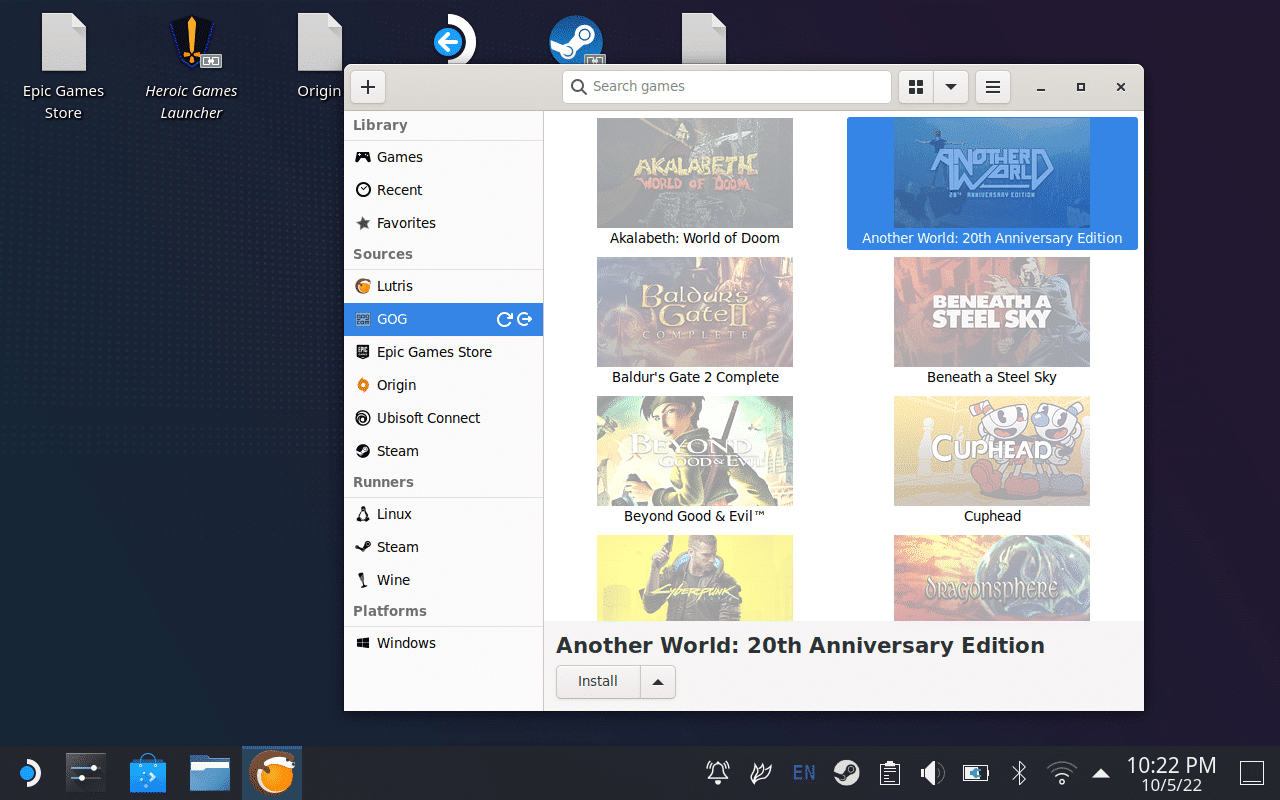
Task: Select the Beyond Good & Evil cover
Action: 695,451
